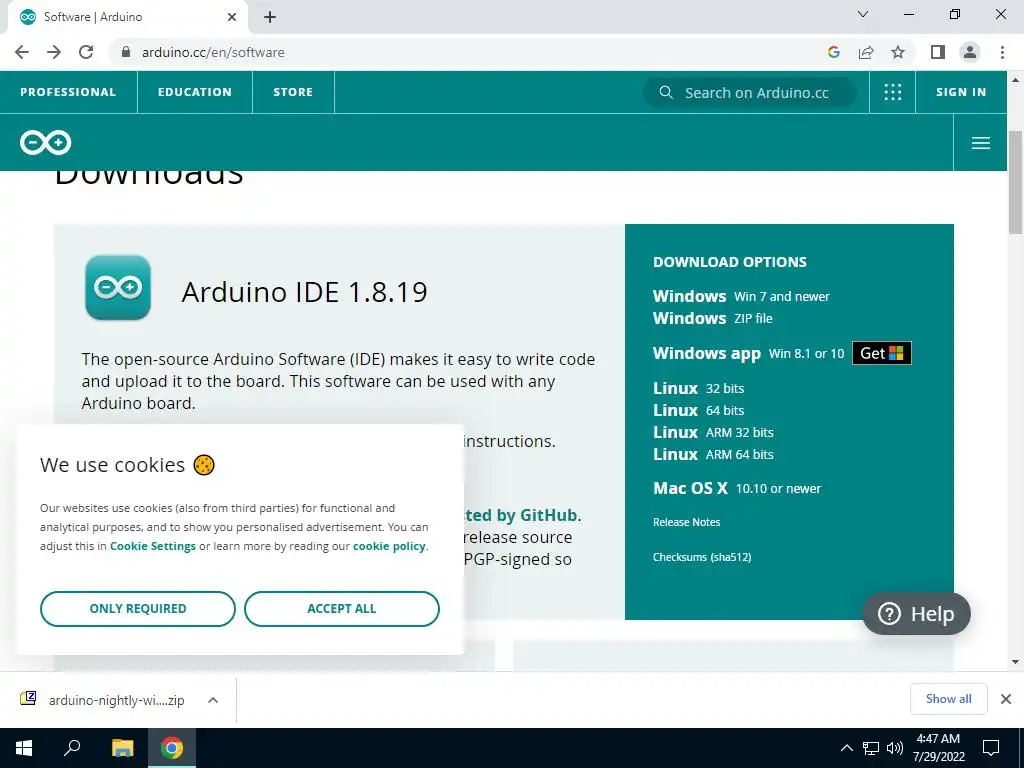Click the Google icon in the address bar
The height and width of the screenshot is (768, 1024).
pyautogui.click(x=833, y=52)
